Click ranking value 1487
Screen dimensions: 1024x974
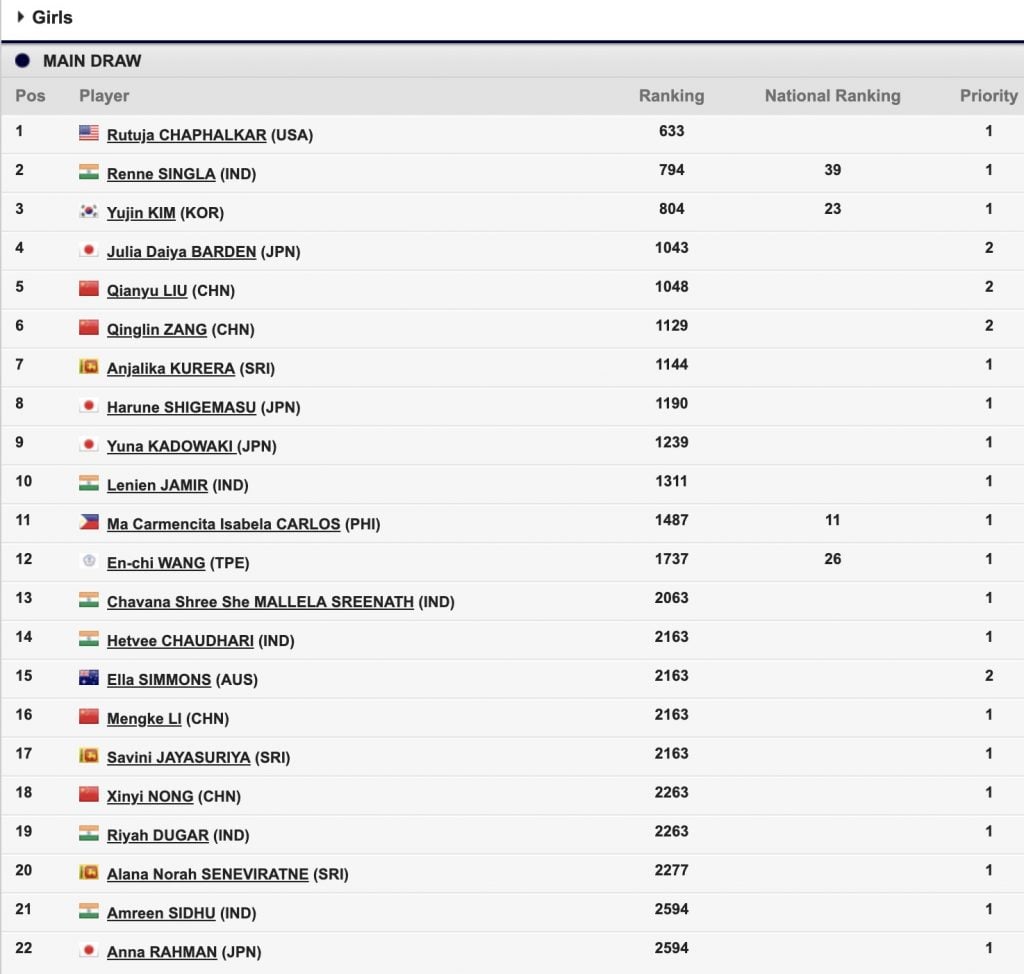[671, 520]
